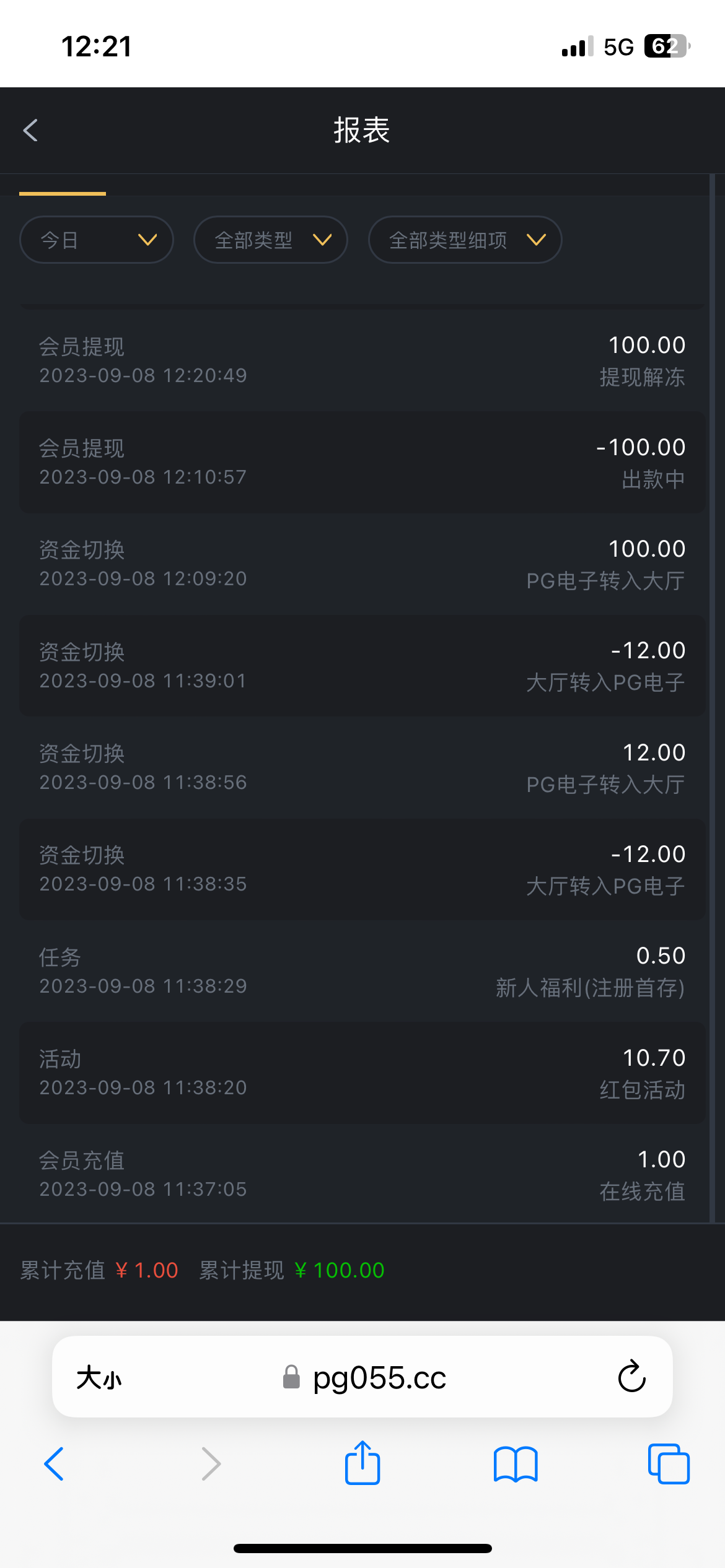This screenshot has height=1568, width=725.
Task: Open the 全部类型细项 dropdown
Action: coord(465,240)
